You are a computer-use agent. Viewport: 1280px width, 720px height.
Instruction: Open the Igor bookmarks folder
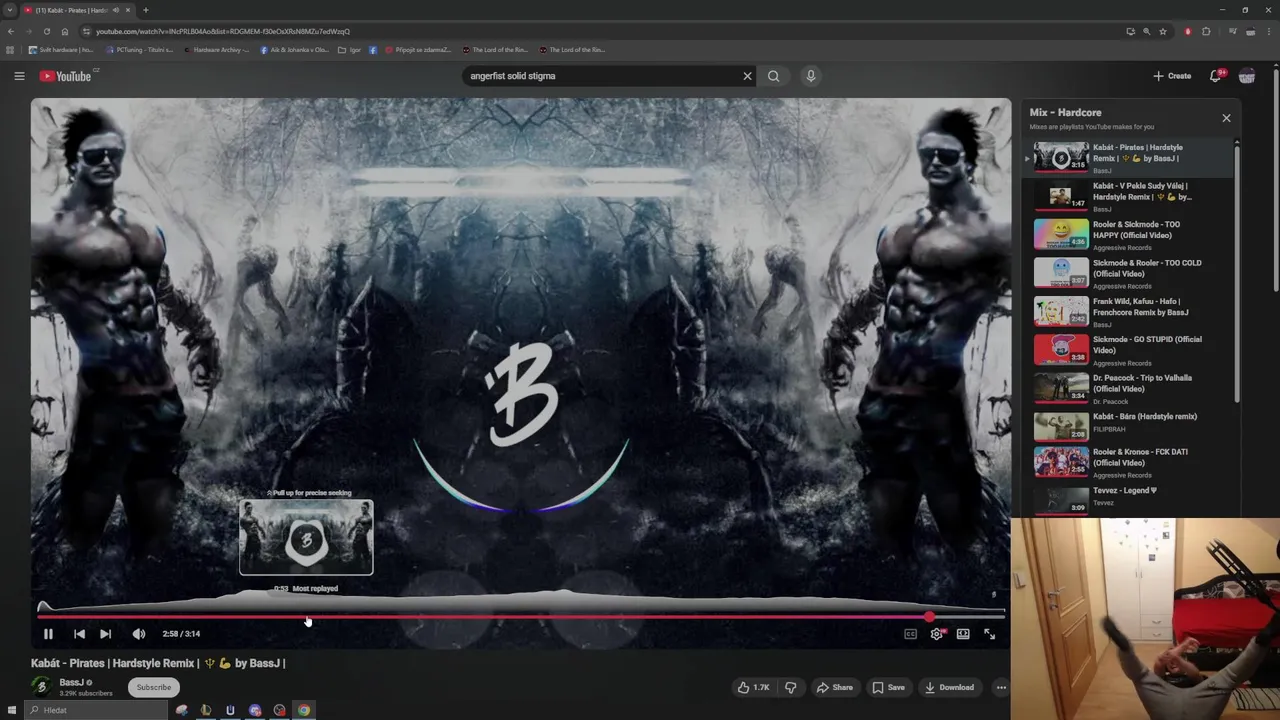(x=349, y=50)
